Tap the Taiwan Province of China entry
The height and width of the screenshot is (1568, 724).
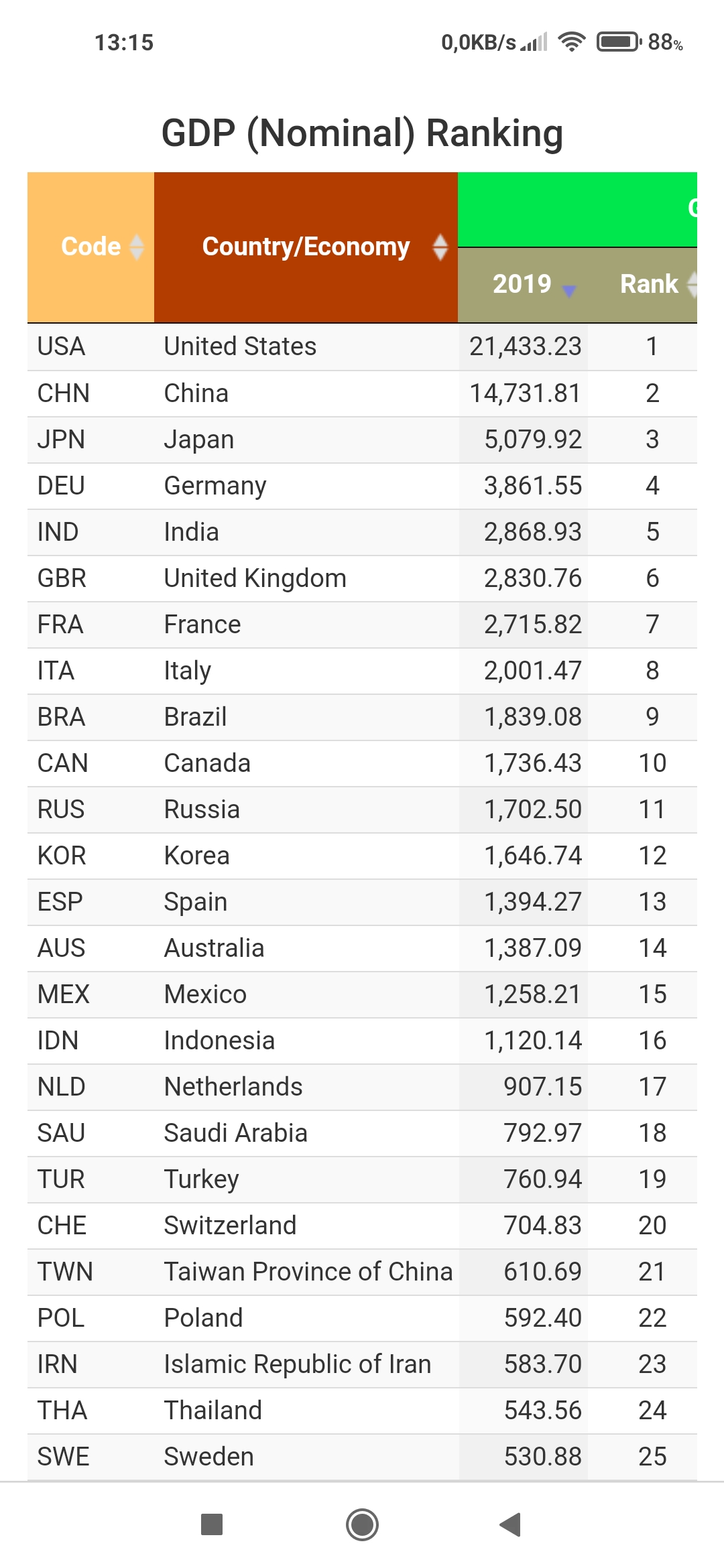pos(308,1272)
